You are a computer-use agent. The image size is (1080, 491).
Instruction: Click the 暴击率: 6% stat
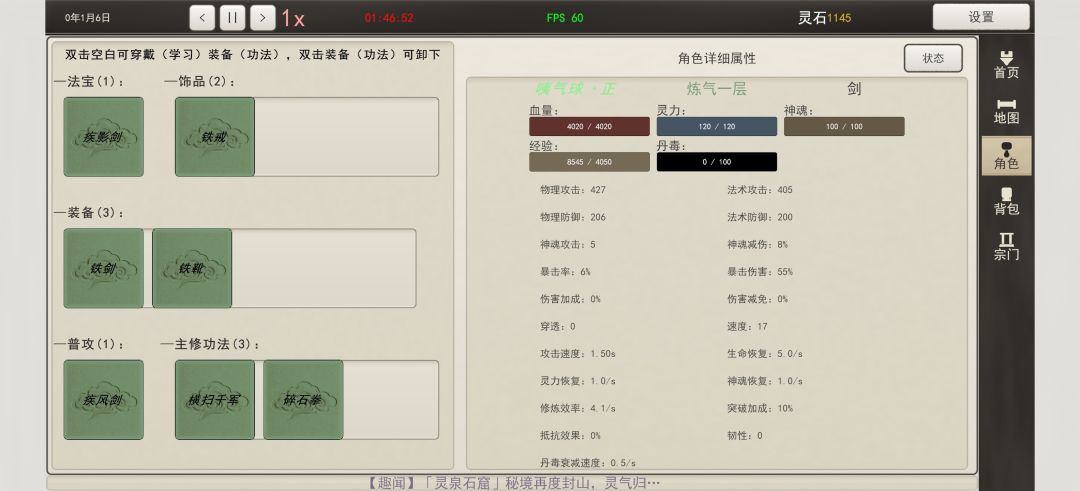565,271
